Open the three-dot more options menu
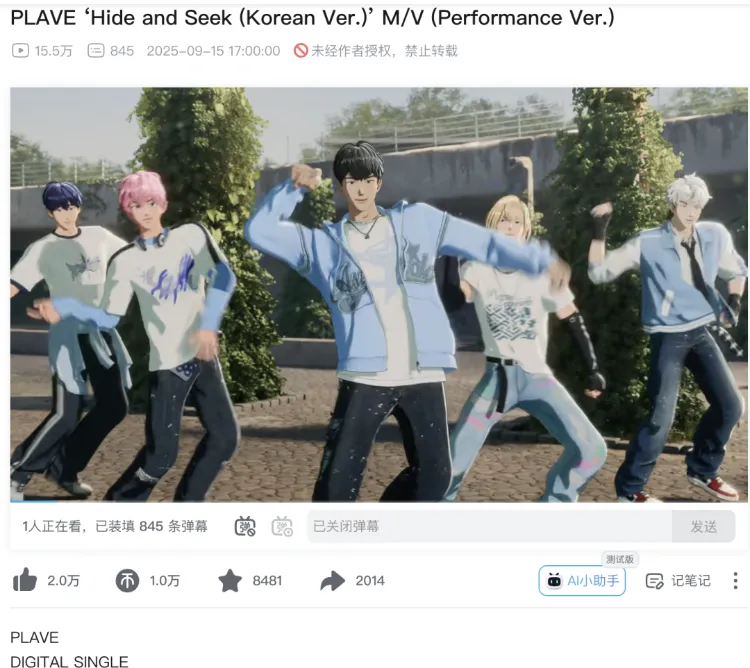The height and width of the screenshot is (668, 750). [x=735, y=581]
